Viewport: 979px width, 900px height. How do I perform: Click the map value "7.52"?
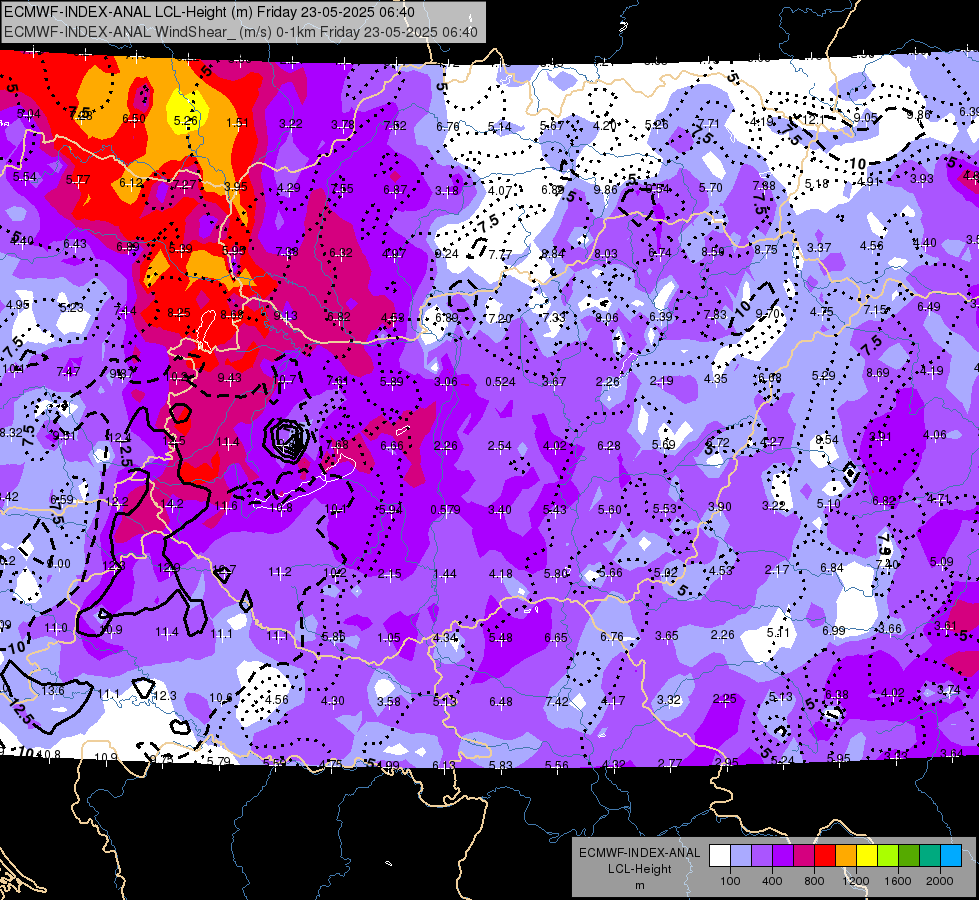pyautogui.click(x=395, y=126)
